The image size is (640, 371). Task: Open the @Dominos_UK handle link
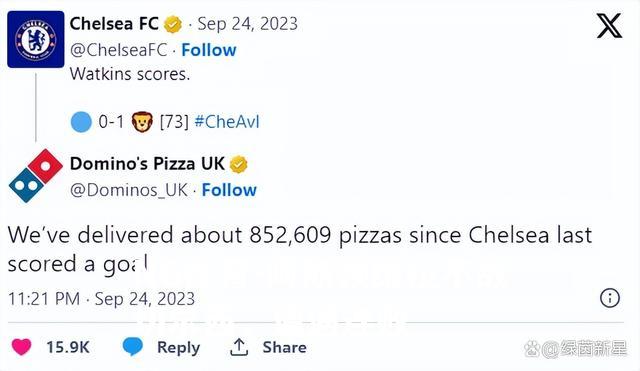[129, 190]
